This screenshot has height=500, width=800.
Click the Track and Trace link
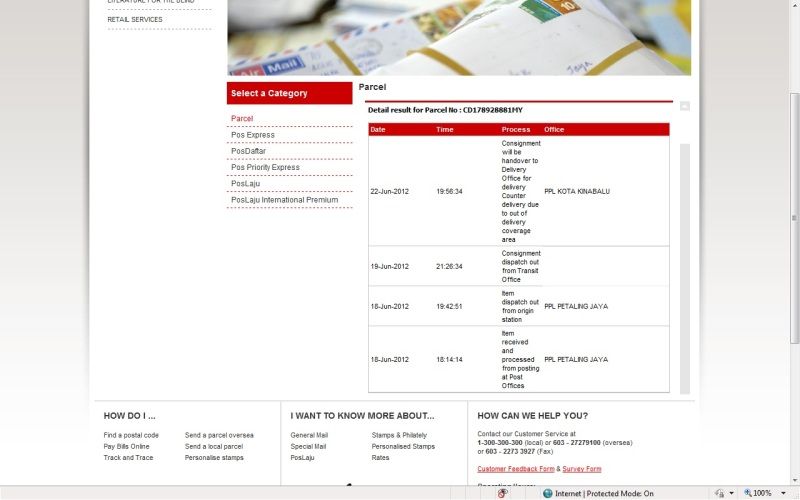click(x=128, y=457)
